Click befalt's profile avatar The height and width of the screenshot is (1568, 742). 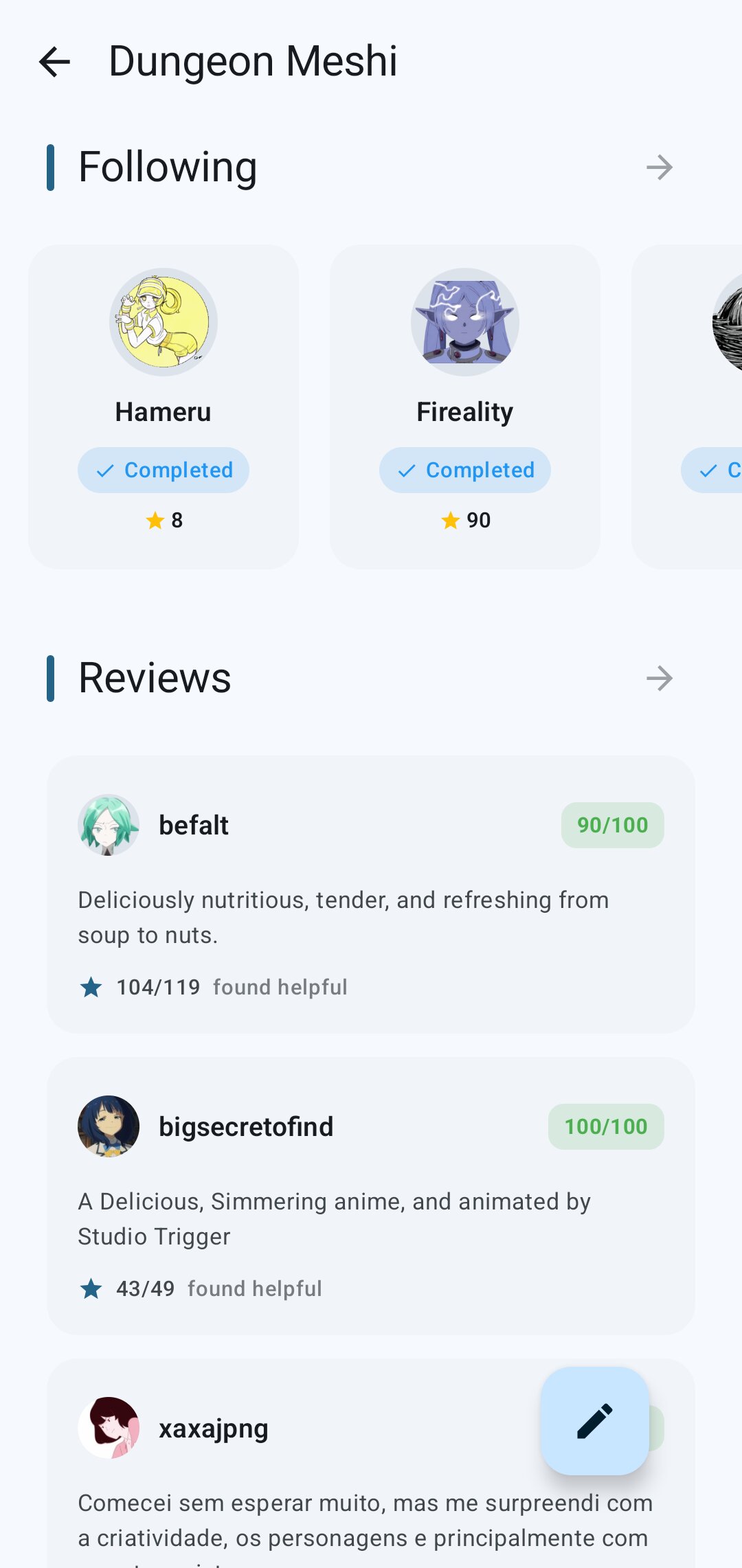click(109, 825)
